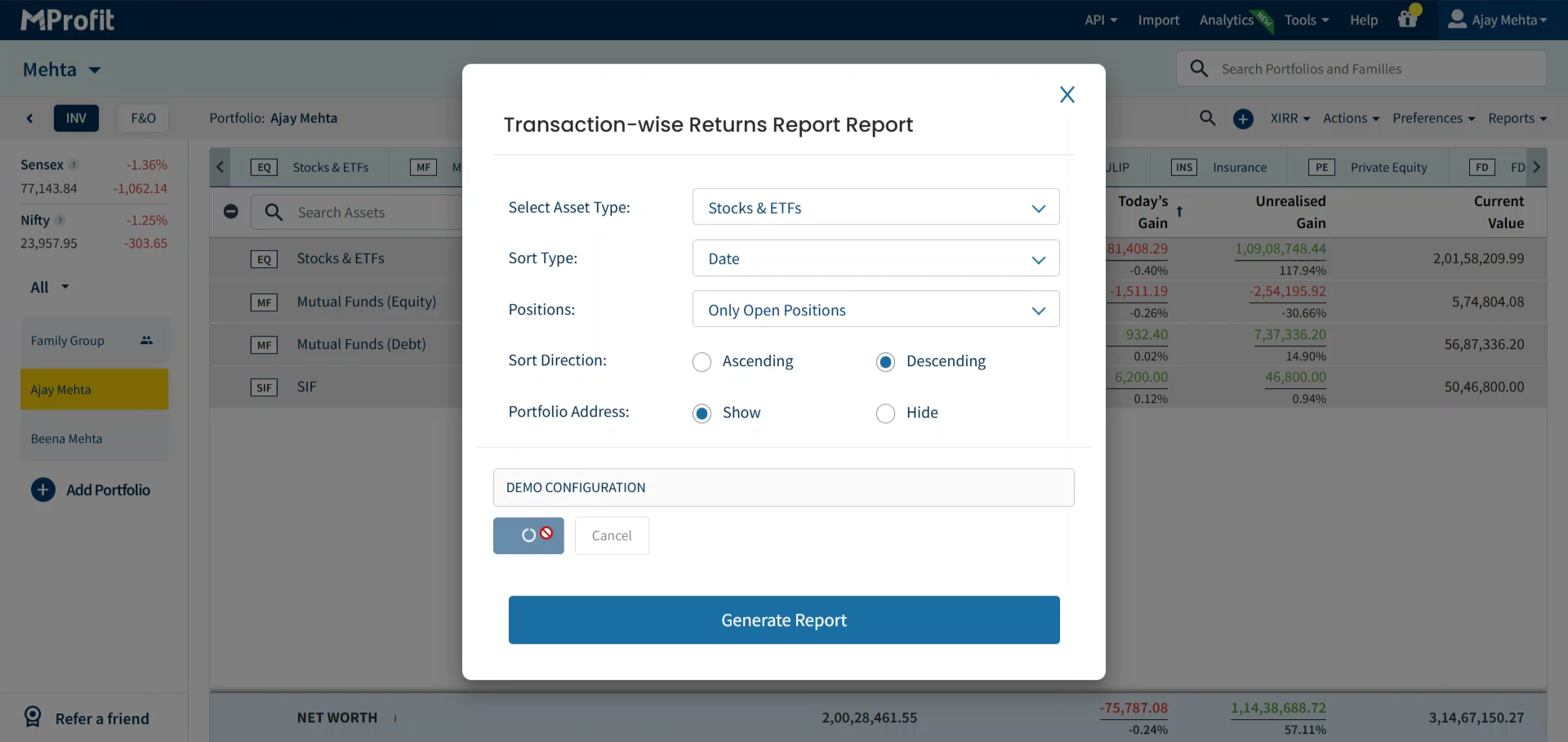
Task: Click the MF badge on Mutual Funds (Equity) row
Action: click(x=264, y=302)
